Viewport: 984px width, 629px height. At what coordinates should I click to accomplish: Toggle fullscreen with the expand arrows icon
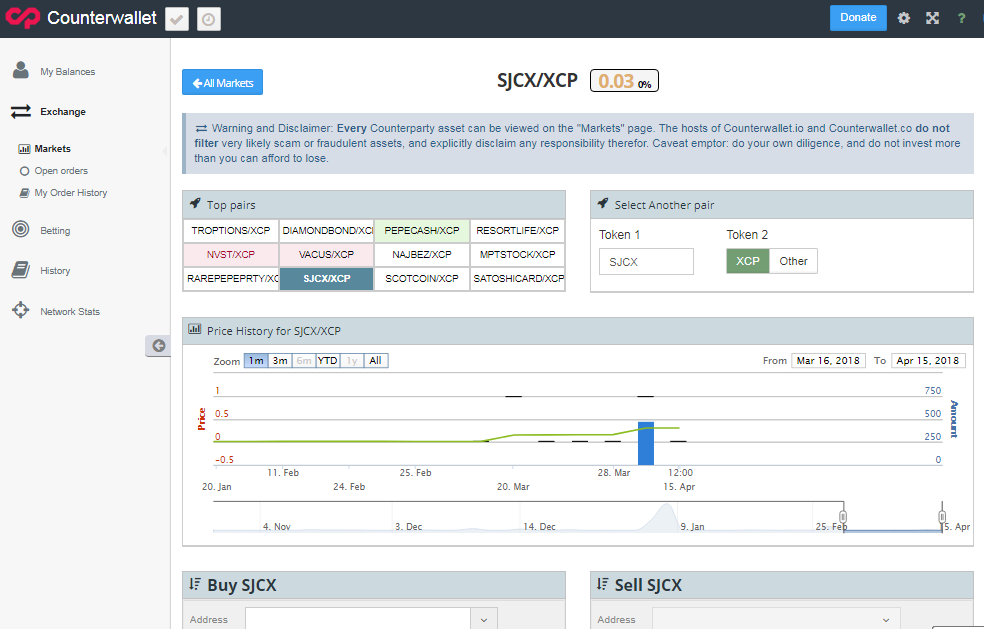click(x=933, y=18)
